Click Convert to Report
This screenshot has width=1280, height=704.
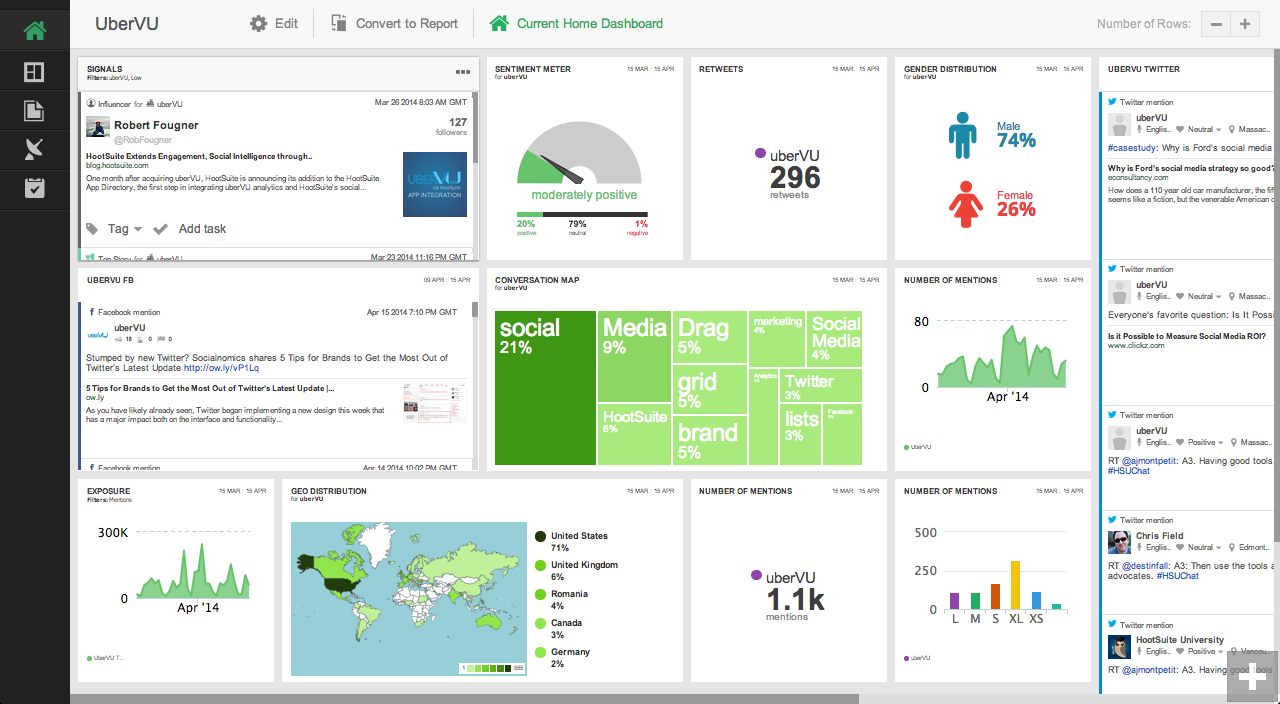click(x=395, y=23)
